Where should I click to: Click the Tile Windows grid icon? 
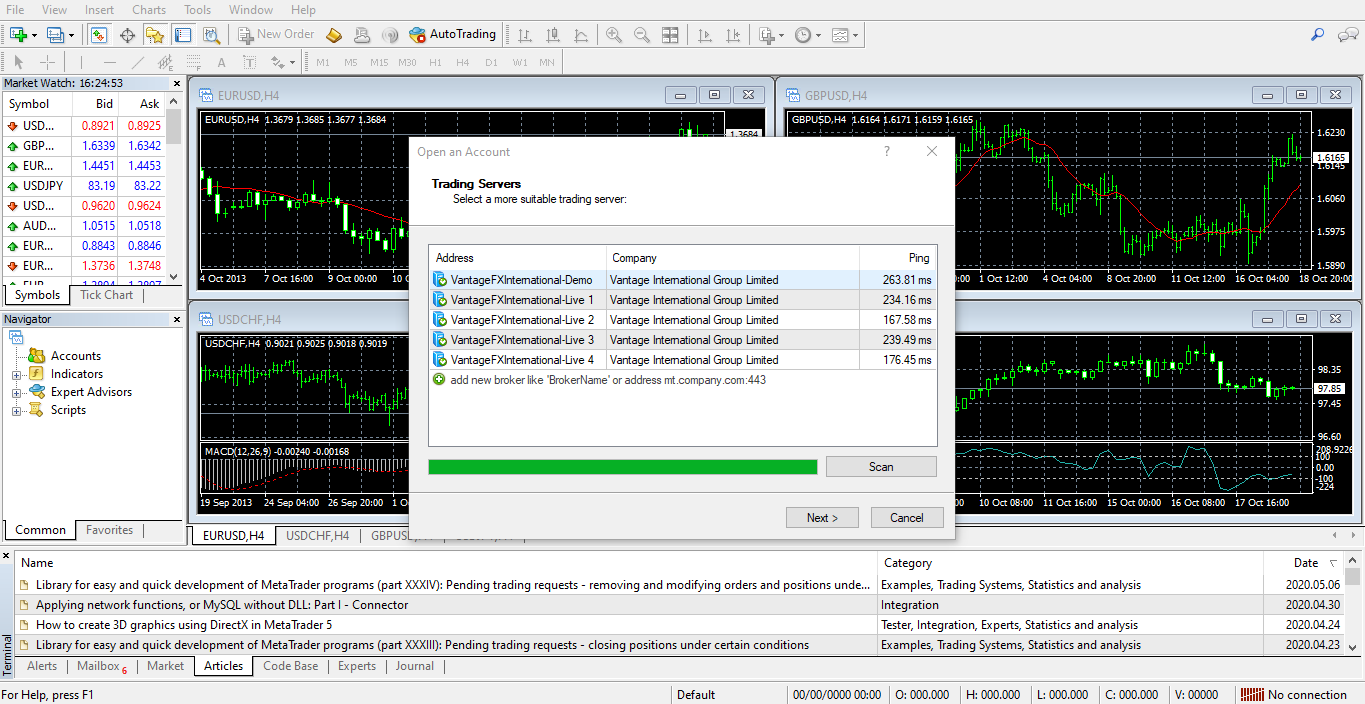670,35
